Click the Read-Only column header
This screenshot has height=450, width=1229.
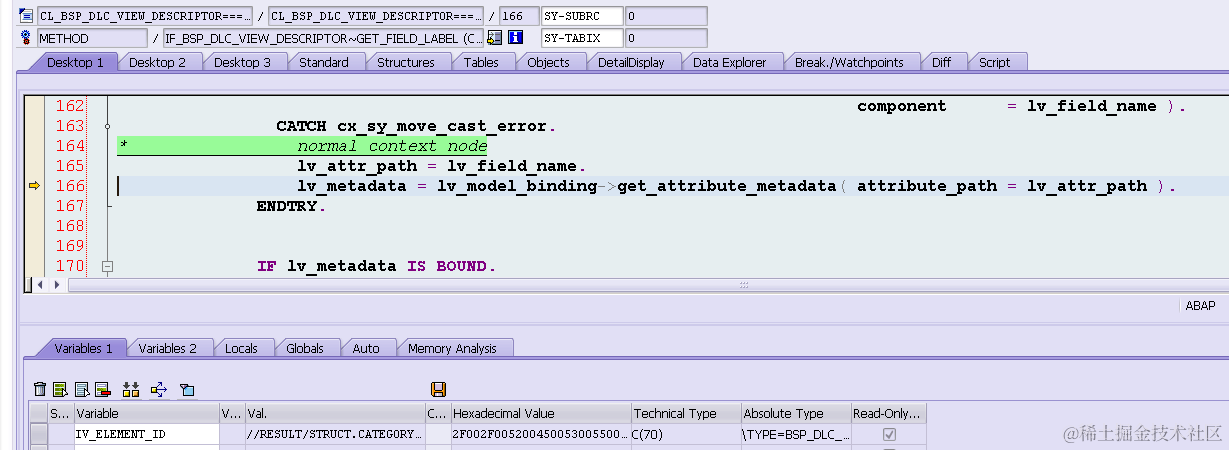tap(889, 413)
